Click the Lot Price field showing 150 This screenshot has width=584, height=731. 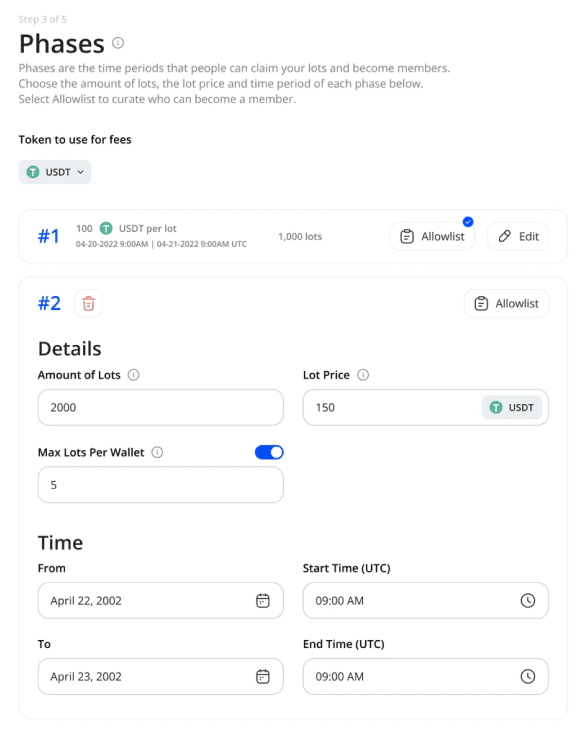426,407
